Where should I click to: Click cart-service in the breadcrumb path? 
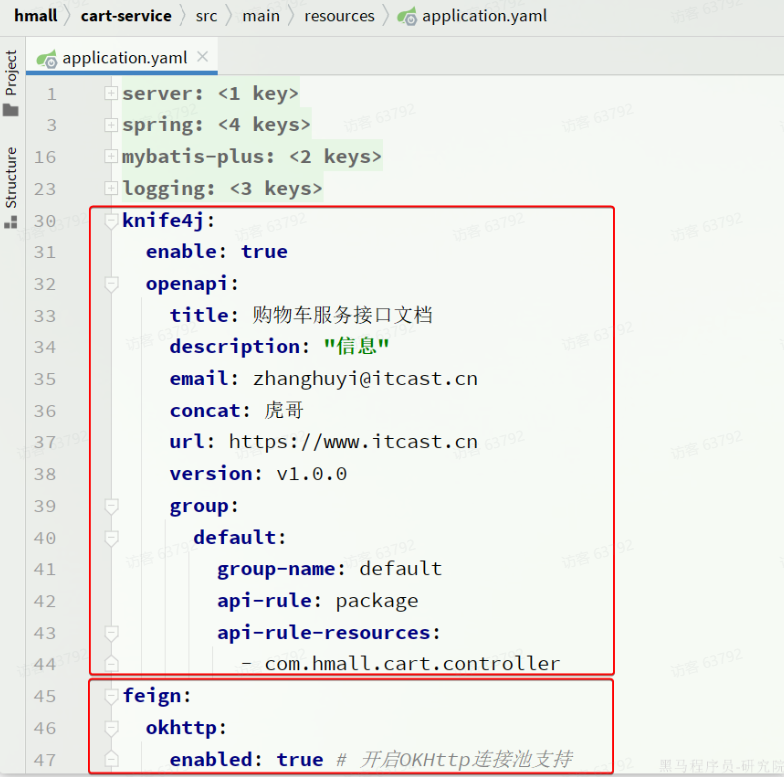coord(126,16)
